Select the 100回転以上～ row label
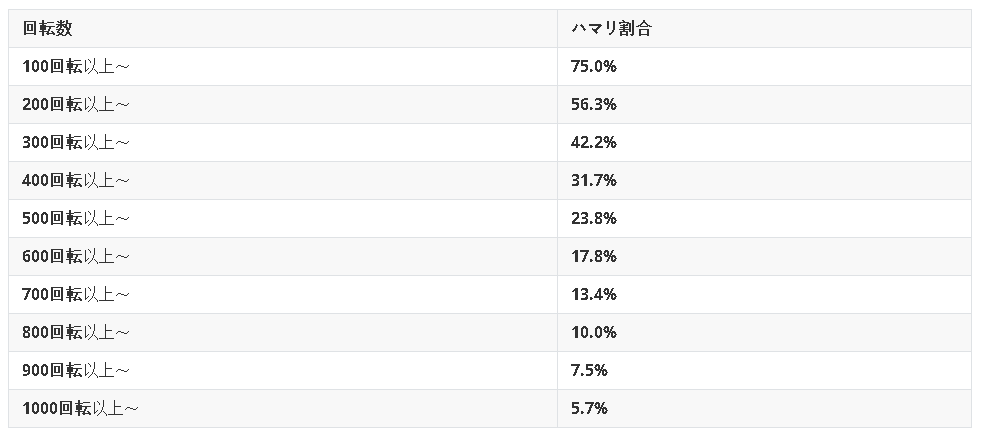Image resolution: width=985 pixels, height=440 pixels. 76,67
